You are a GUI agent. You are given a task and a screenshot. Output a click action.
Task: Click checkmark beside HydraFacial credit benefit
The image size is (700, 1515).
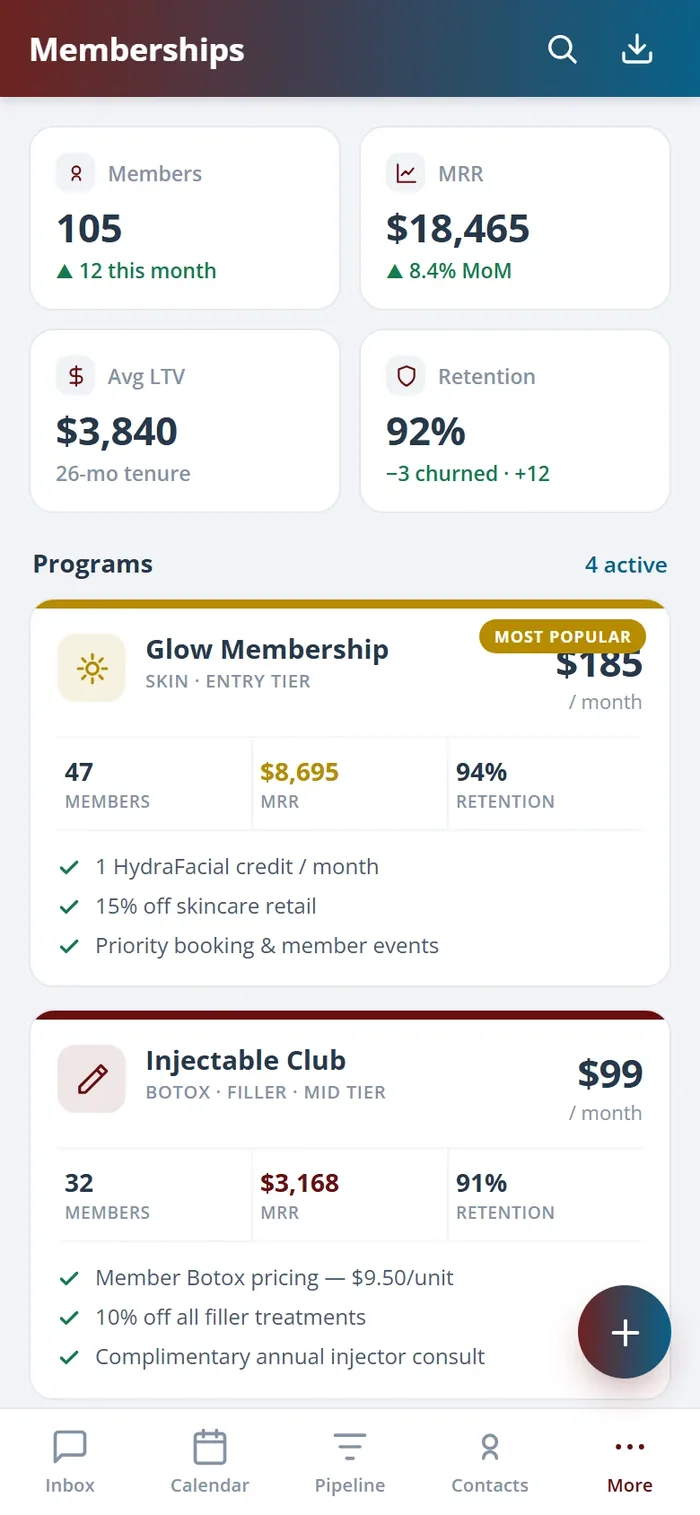(69, 867)
